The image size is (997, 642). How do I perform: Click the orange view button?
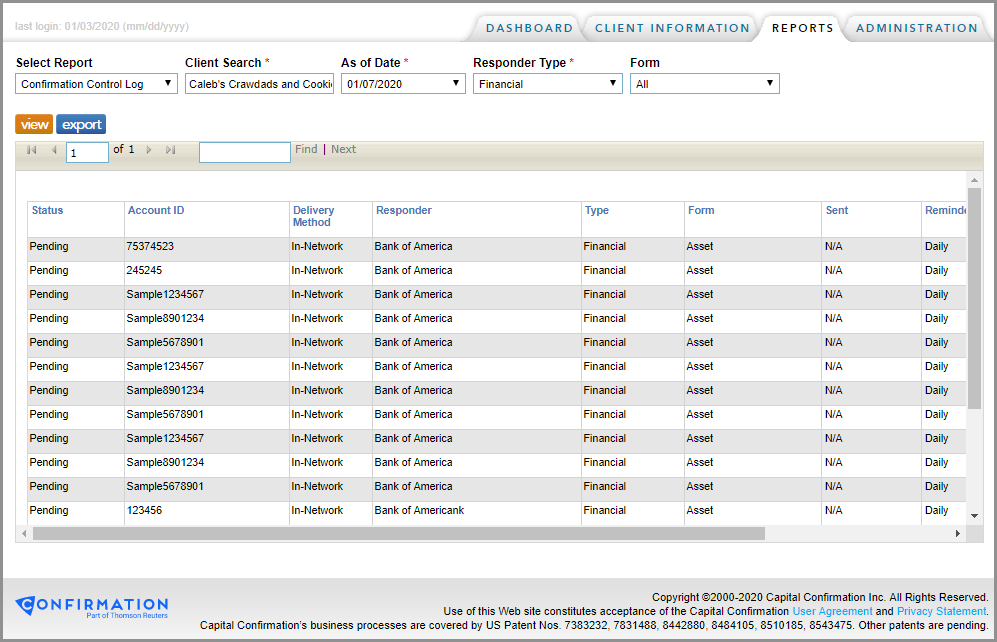[x=34, y=124]
